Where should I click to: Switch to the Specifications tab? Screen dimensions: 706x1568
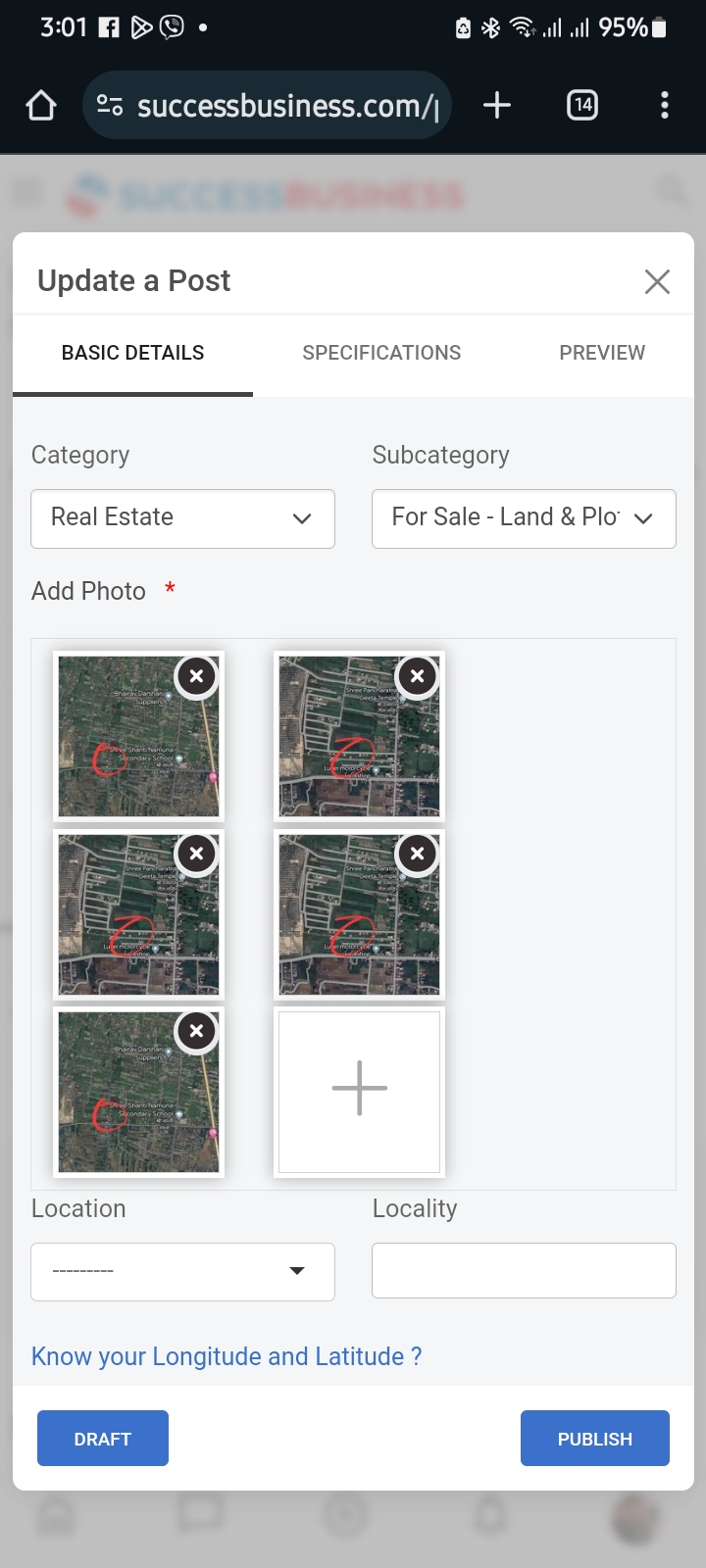[381, 353]
